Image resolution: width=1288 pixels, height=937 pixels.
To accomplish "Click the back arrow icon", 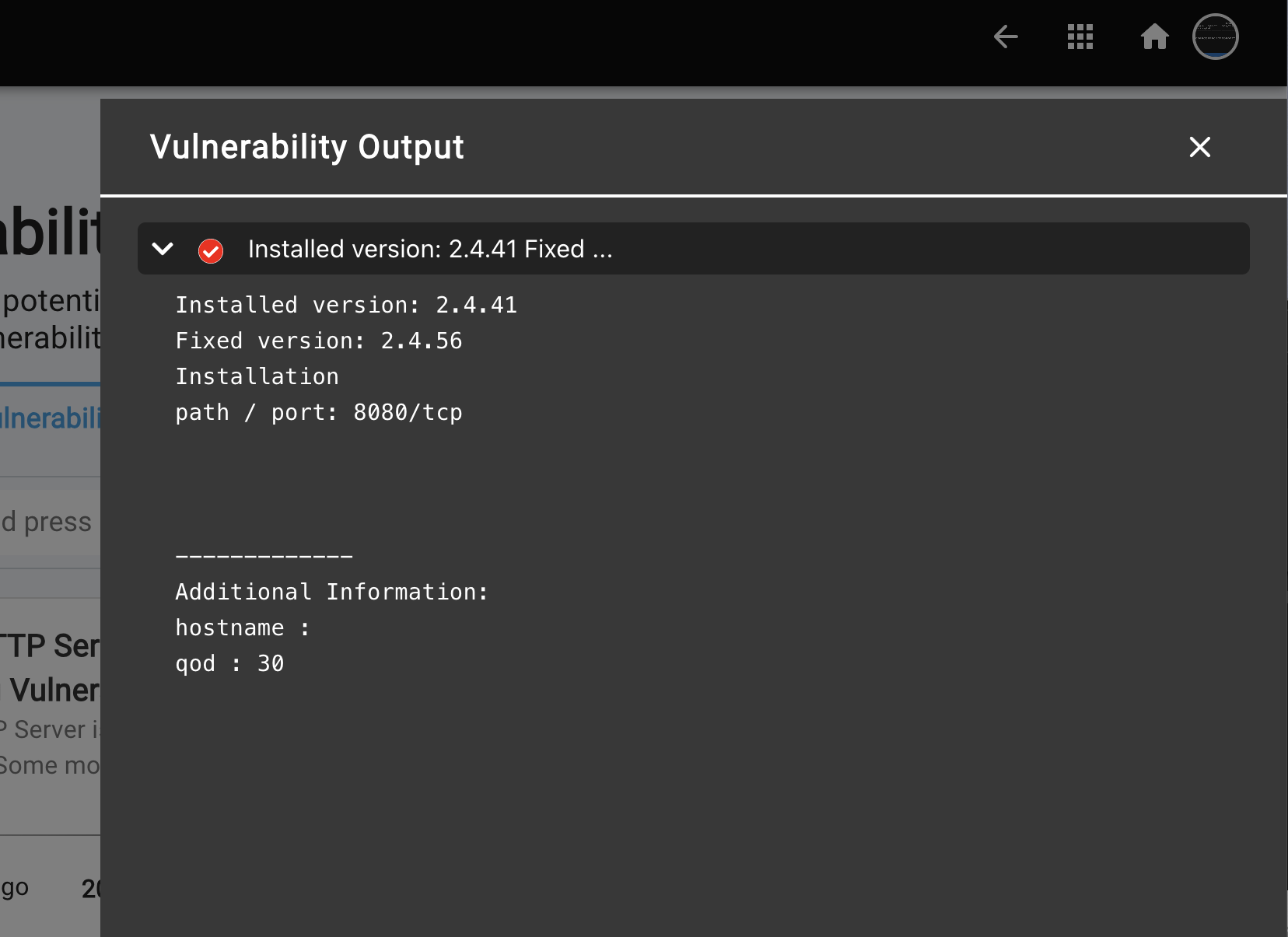I will pyautogui.click(x=1006, y=37).
